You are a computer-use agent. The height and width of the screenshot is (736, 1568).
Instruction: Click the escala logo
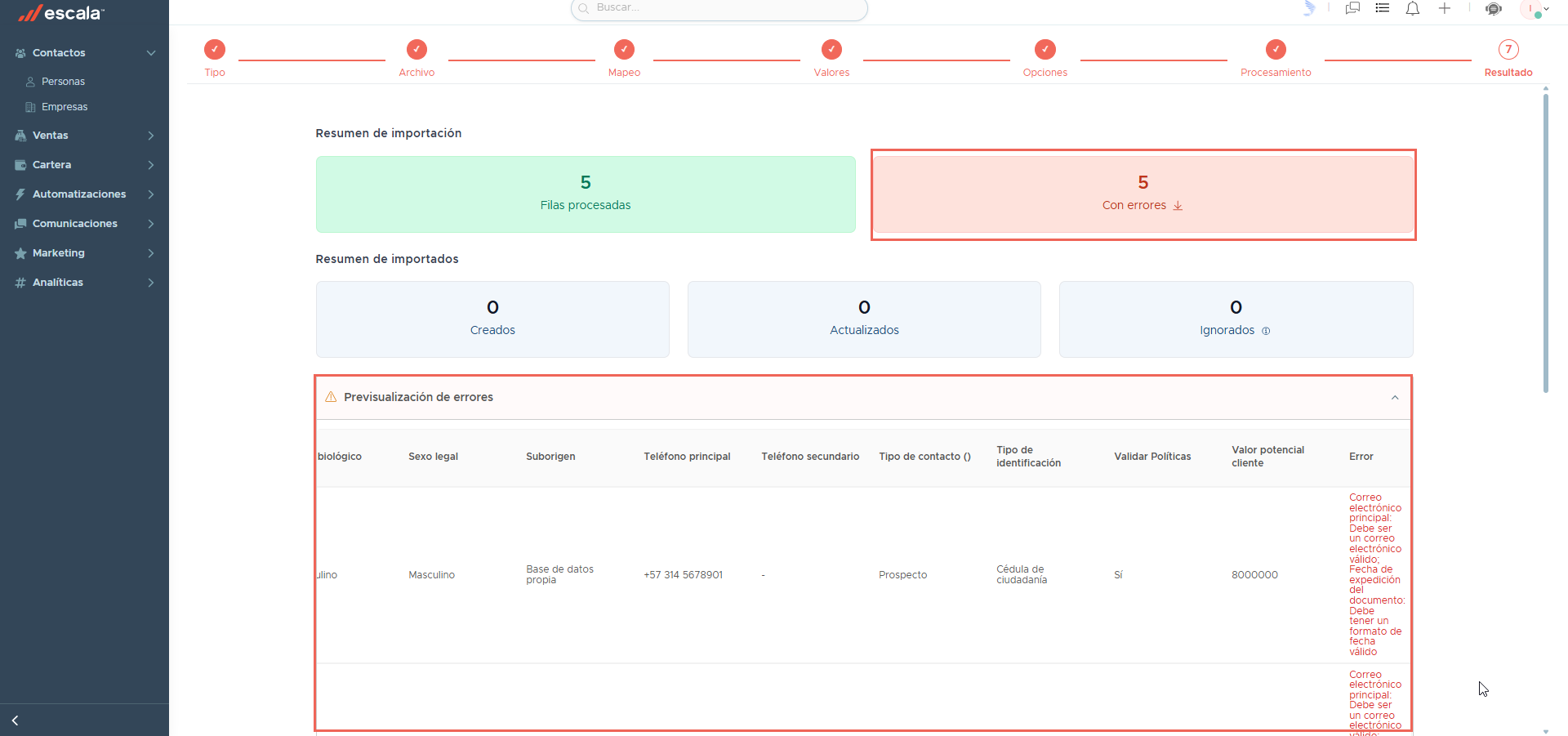[x=61, y=13]
